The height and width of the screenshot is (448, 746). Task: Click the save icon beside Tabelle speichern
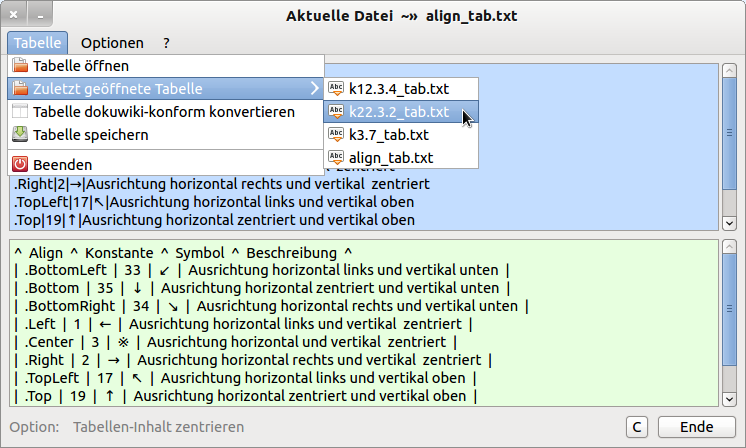[19, 135]
